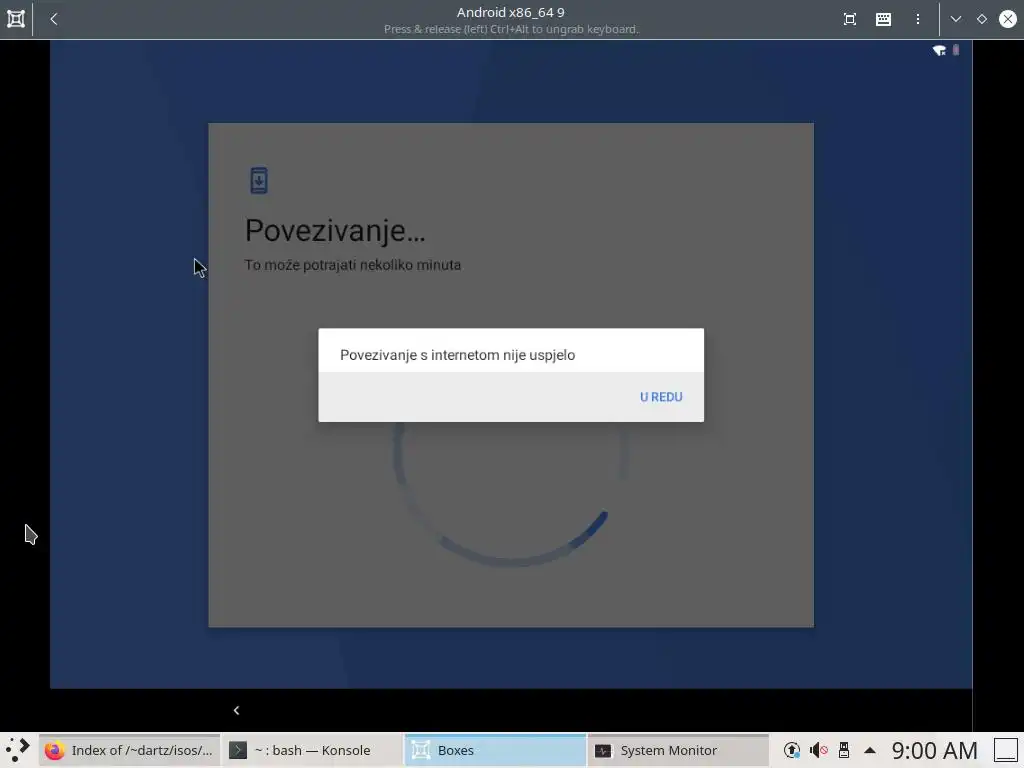1024x768 pixels.
Task: Click the 'To može potrajati nekoliko minuta' text
Action: click(x=353, y=265)
